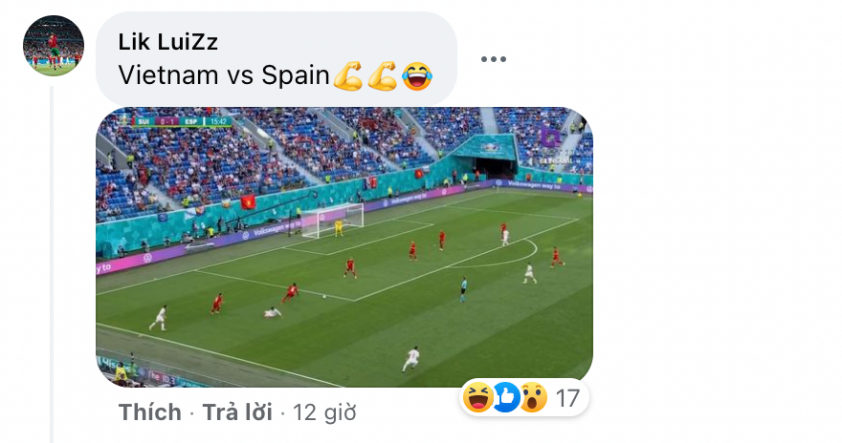Click the tears-of-joy emoji in the comment
Screen dimensions: 842x443
pyautogui.click(x=417, y=76)
